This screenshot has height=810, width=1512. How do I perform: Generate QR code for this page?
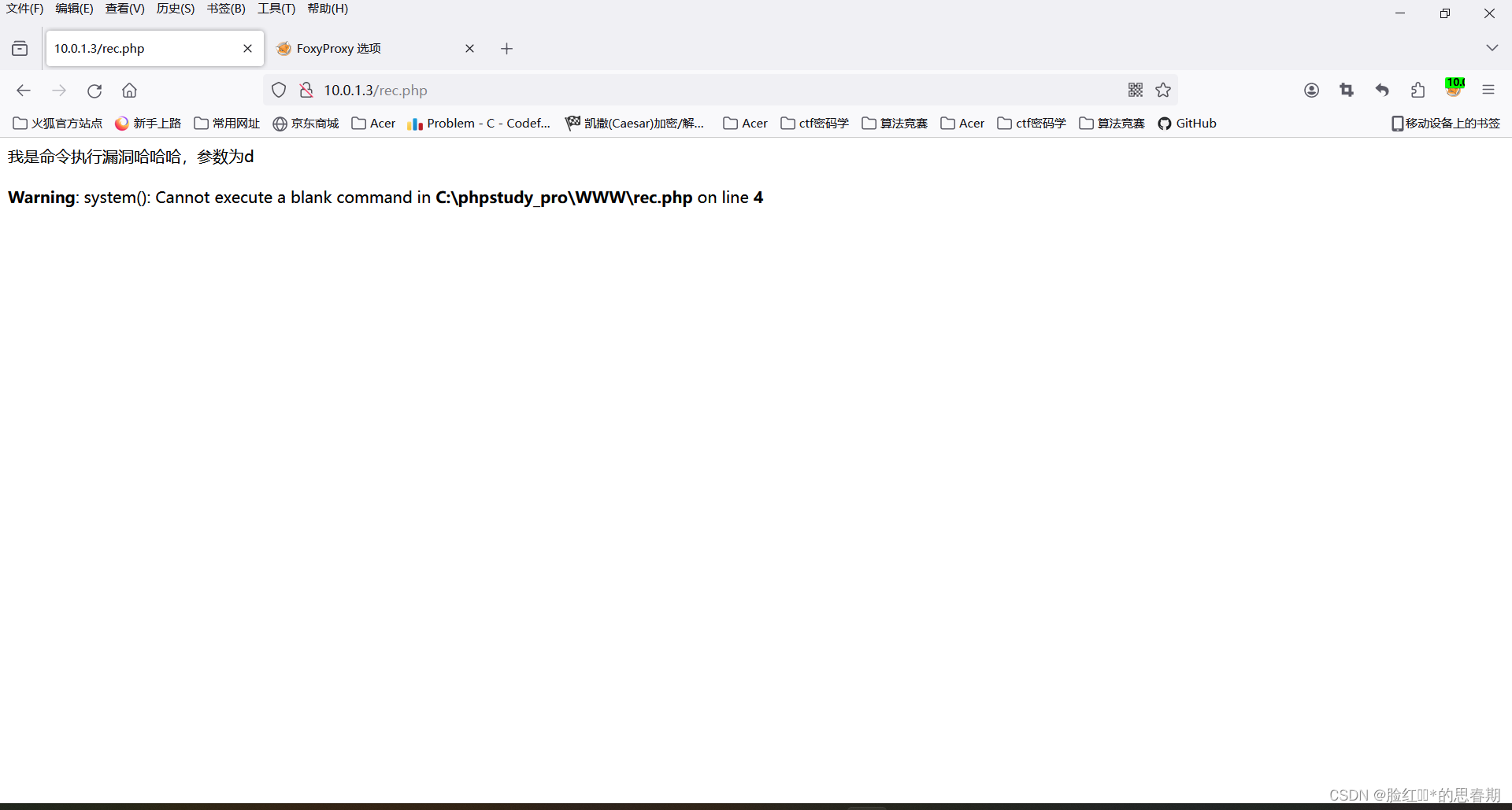1135,91
